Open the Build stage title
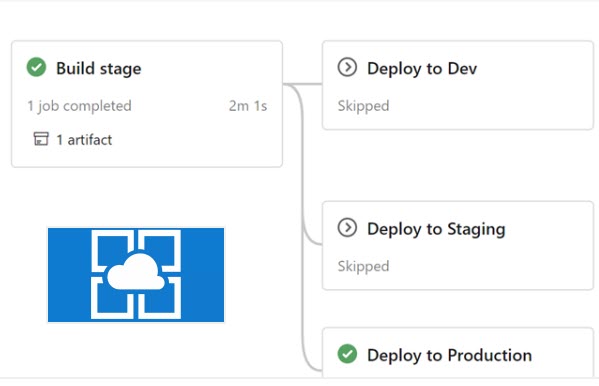The width and height of the screenshot is (599, 386). coord(99,68)
